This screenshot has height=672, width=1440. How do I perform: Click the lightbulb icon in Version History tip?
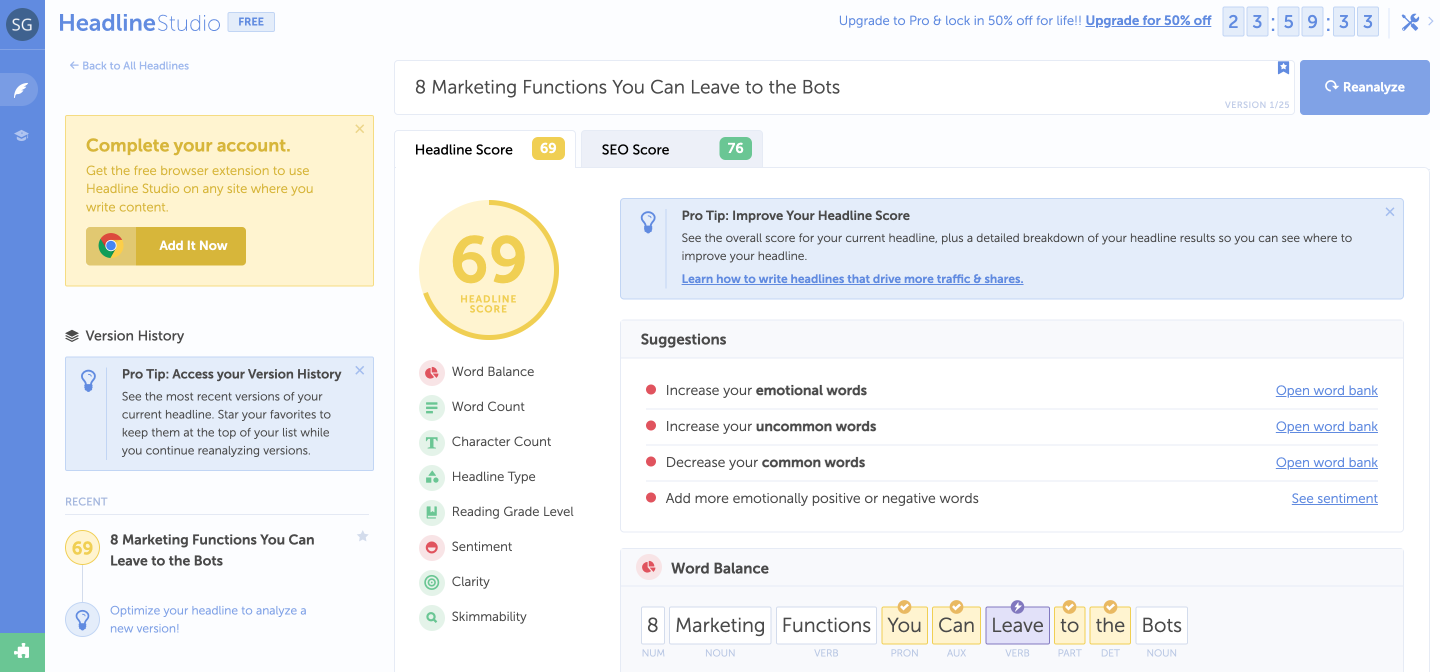[89, 381]
